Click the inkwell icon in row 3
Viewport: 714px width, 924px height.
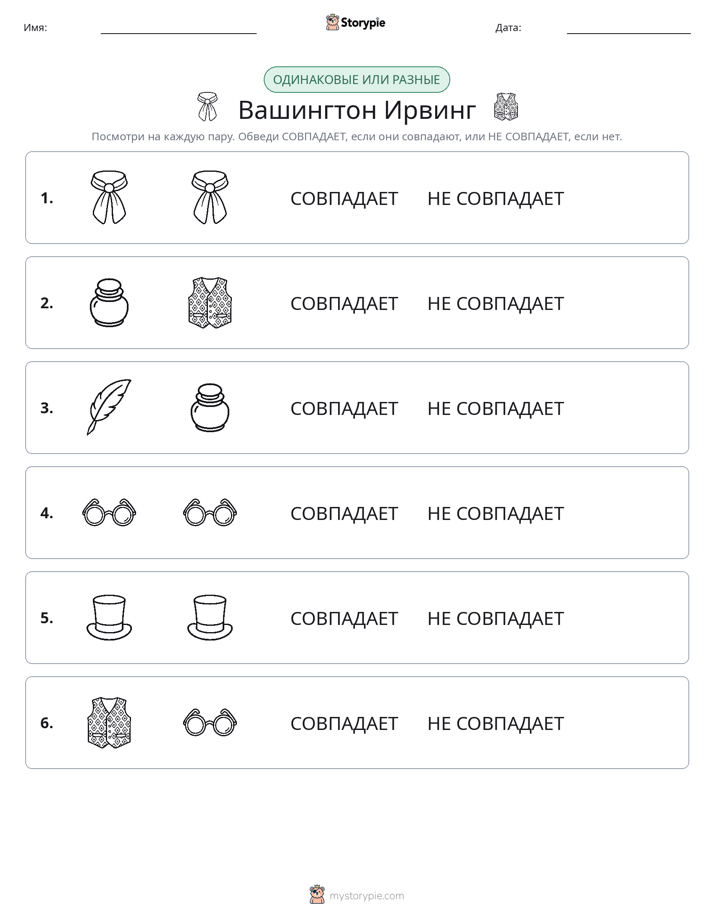coord(210,408)
